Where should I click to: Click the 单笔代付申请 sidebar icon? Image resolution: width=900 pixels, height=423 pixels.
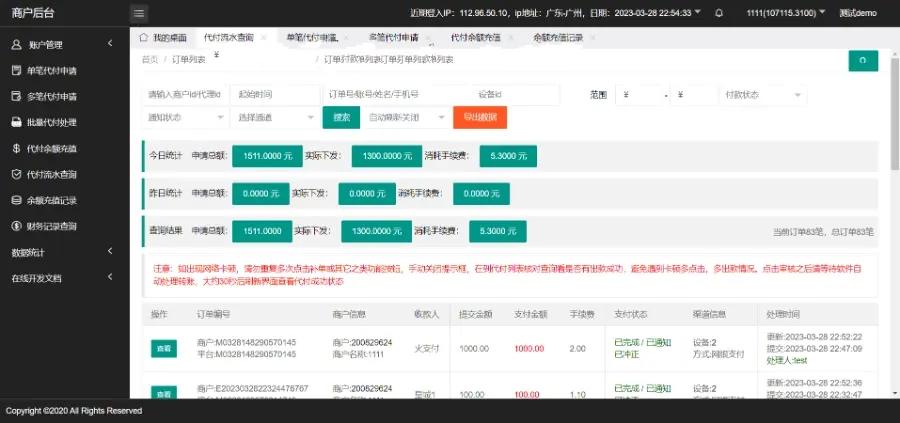coord(17,70)
